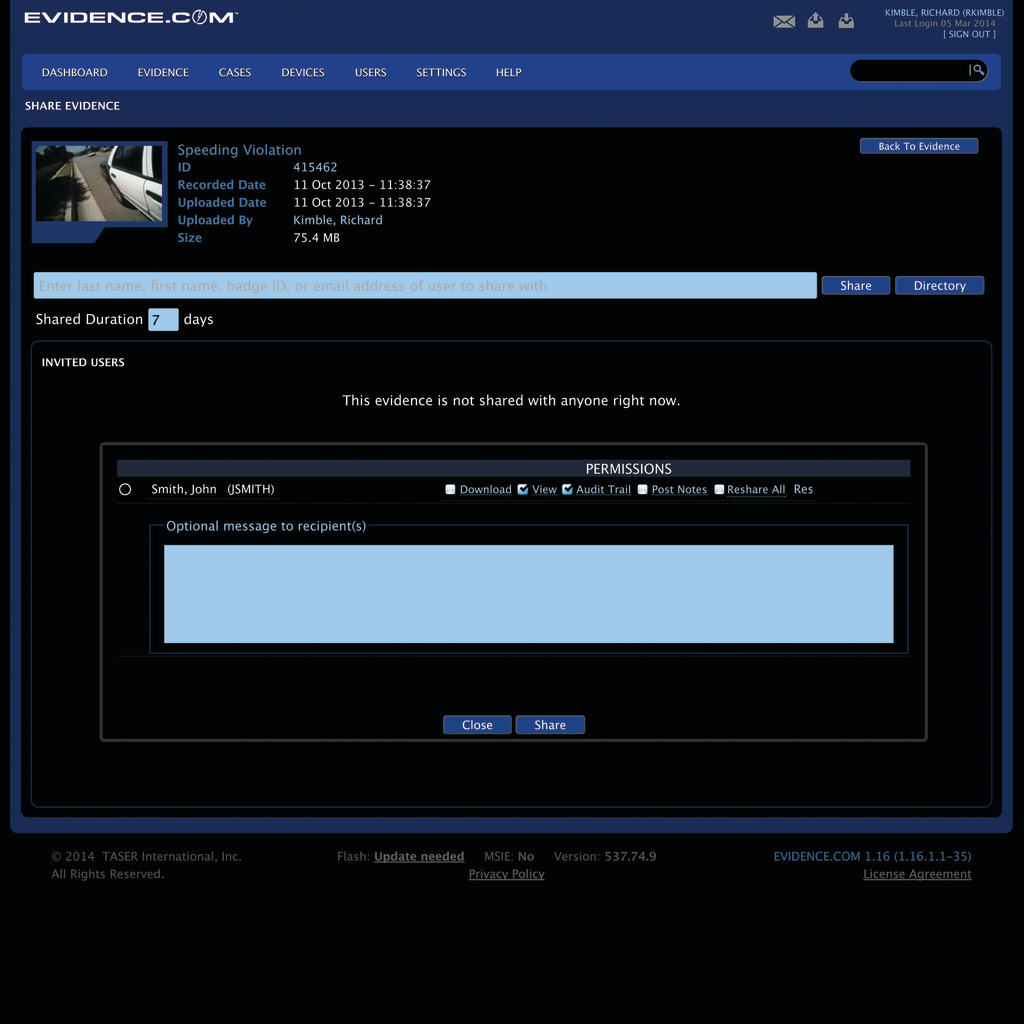Click the Shared Duration days field
The image size is (1024, 1024).
pyautogui.click(x=163, y=320)
